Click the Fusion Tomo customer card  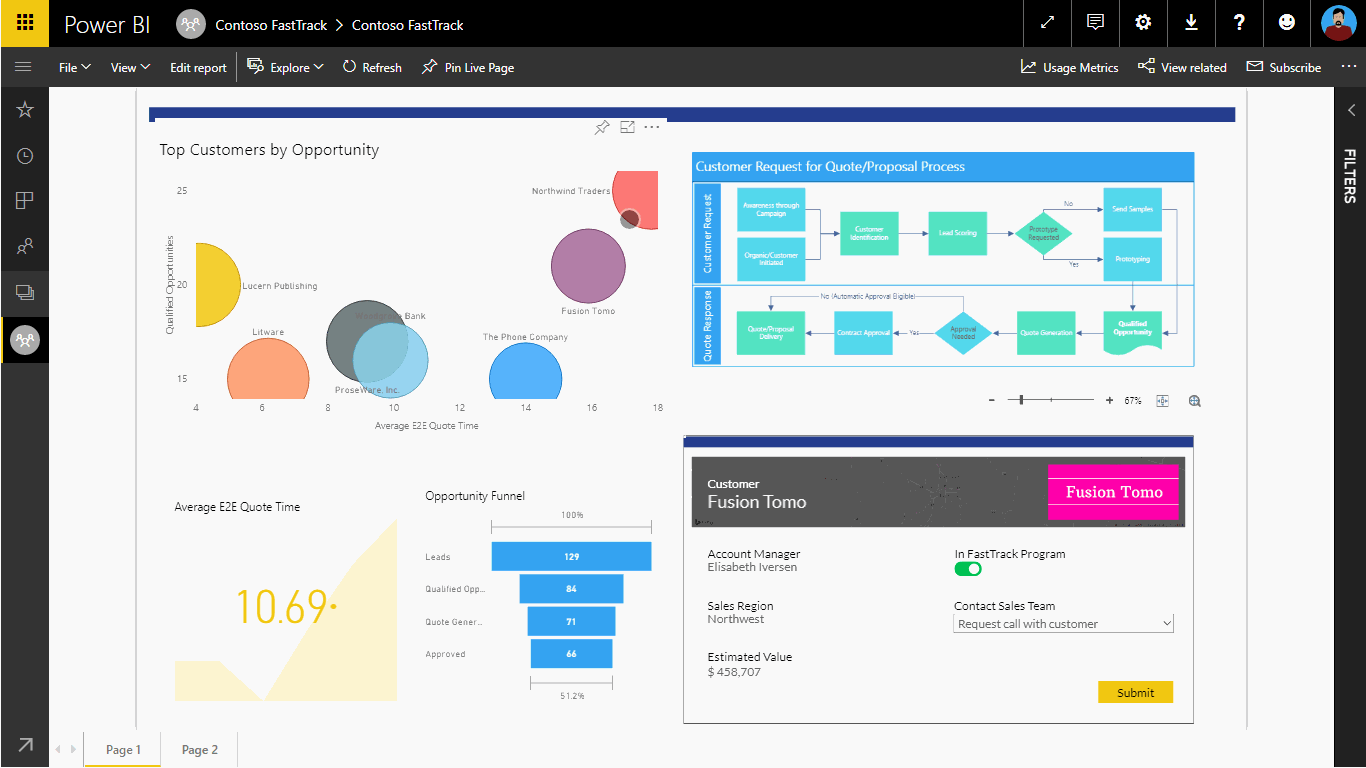1113,491
